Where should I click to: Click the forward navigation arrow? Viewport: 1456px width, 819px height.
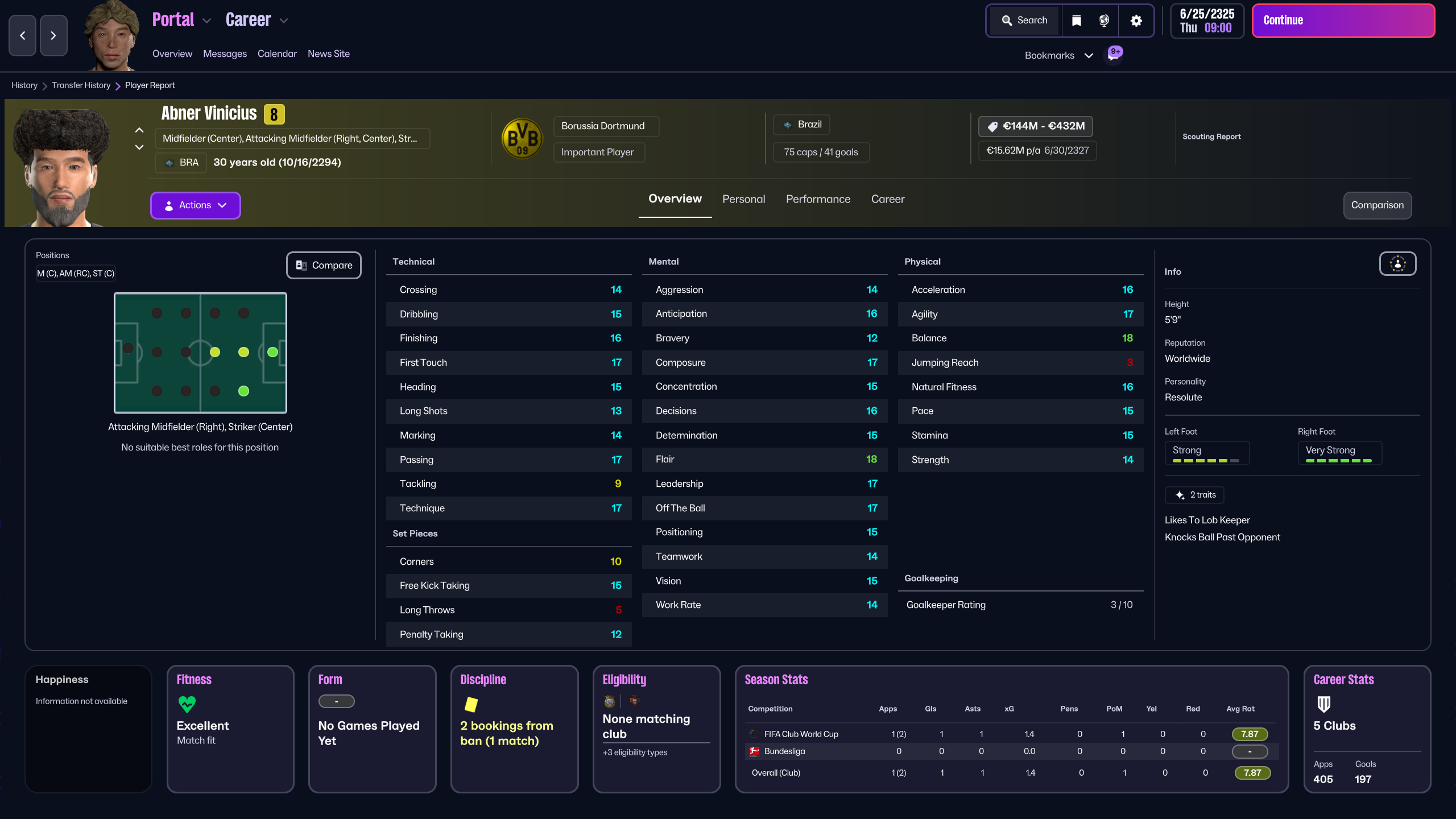[53, 35]
